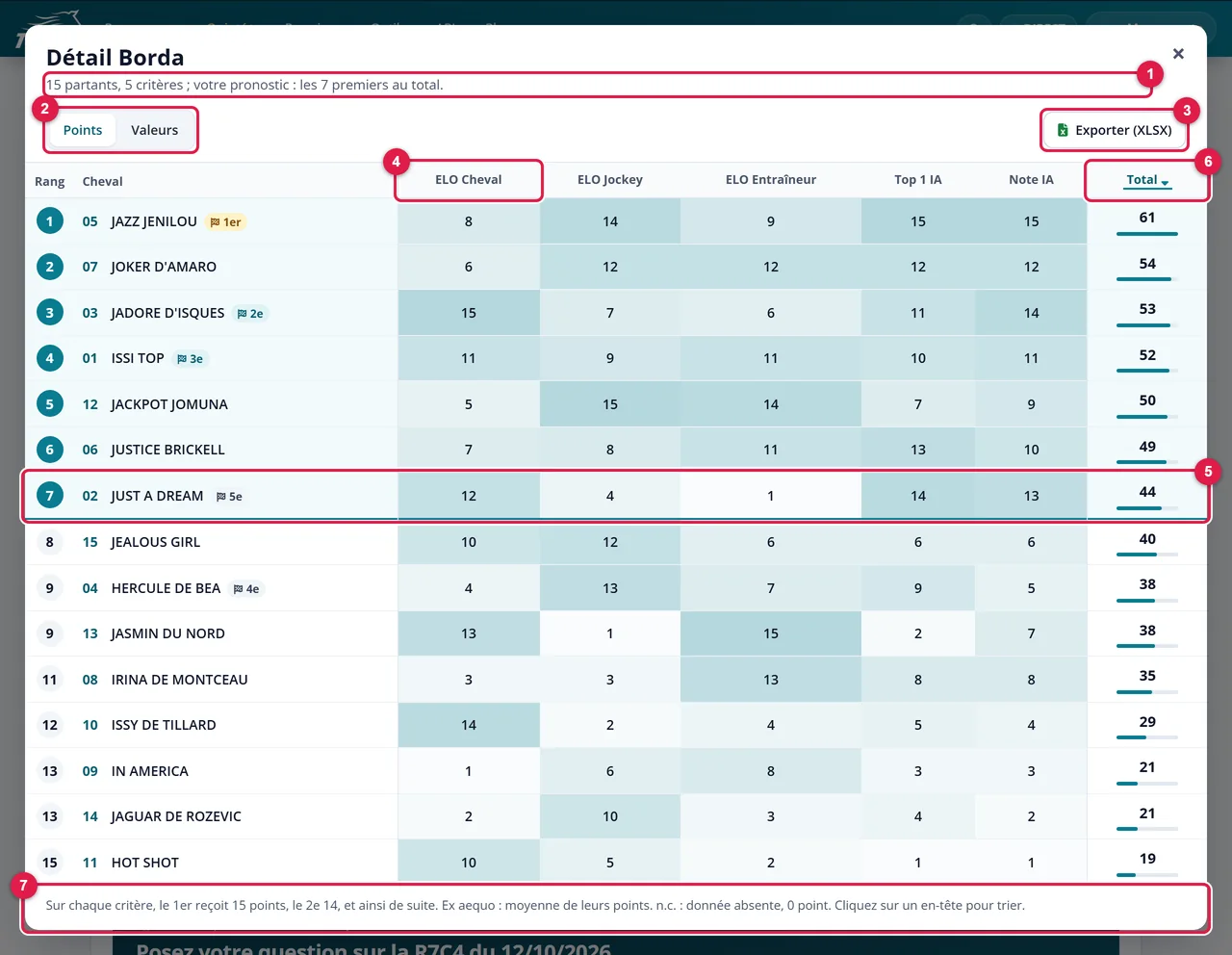This screenshot has height=955, width=1232.
Task: Click rank badge 1 for JAZZ JENILOU
Action: pyautogui.click(x=50, y=221)
